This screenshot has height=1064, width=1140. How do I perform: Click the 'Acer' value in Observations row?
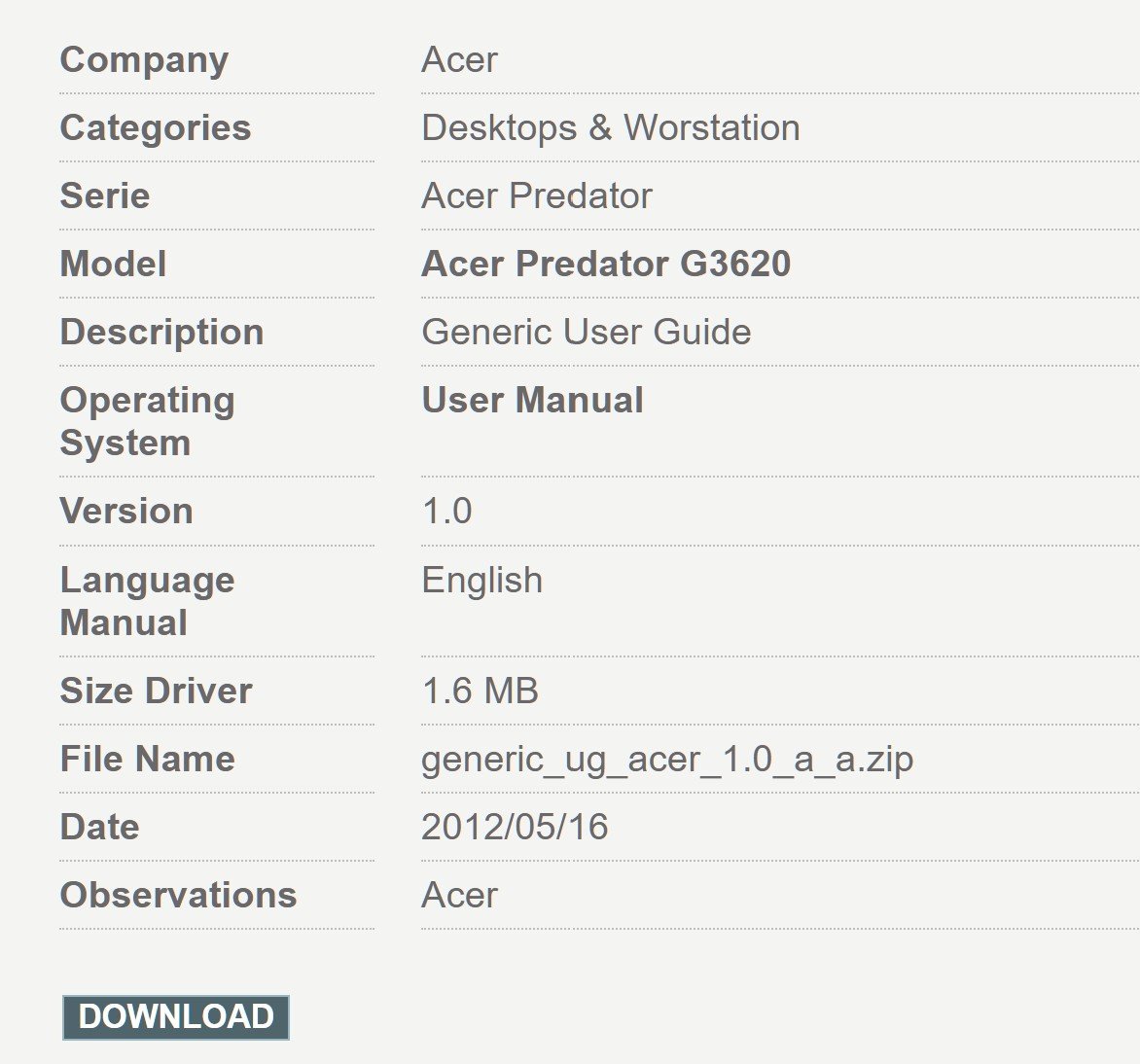(x=459, y=896)
